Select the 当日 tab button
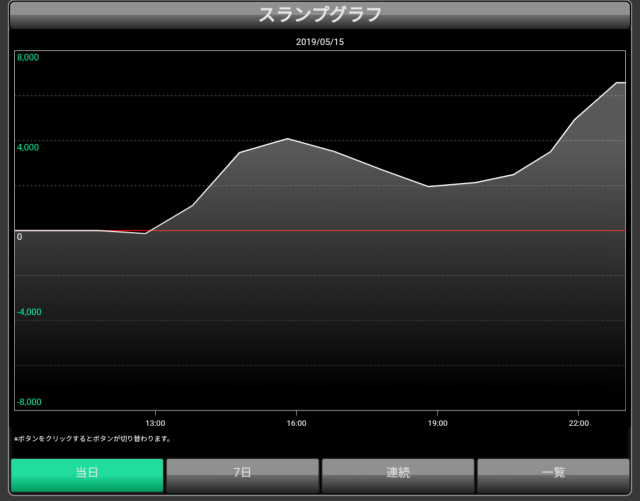Screen dimensions: 640x501 pyautogui.click(x=87, y=474)
